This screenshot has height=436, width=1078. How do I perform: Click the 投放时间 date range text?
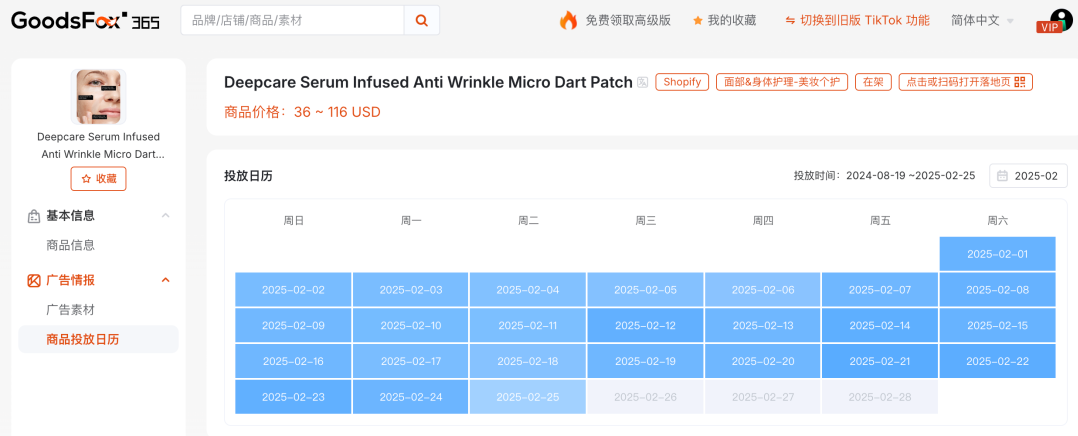[x=884, y=175]
